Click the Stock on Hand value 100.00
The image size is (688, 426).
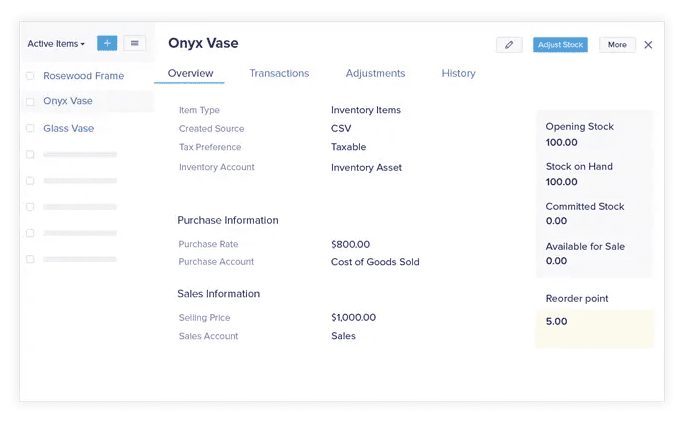click(x=561, y=182)
